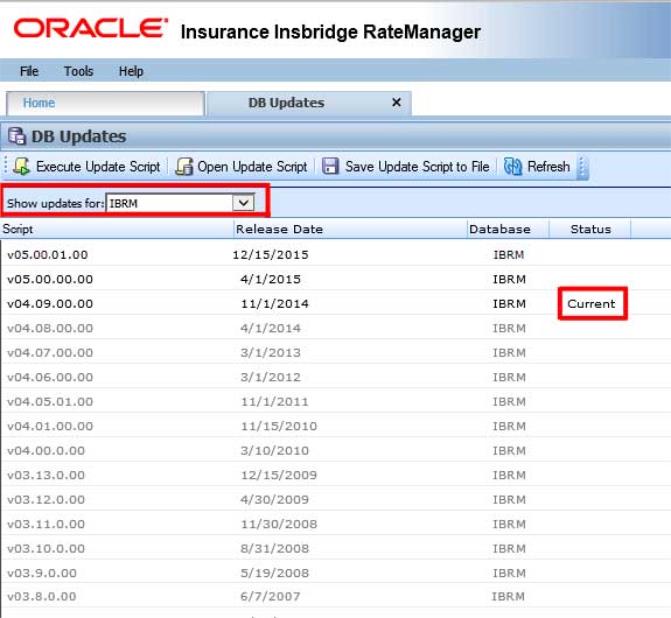
Task: Click release date 4/1/2014
Action: (270, 328)
